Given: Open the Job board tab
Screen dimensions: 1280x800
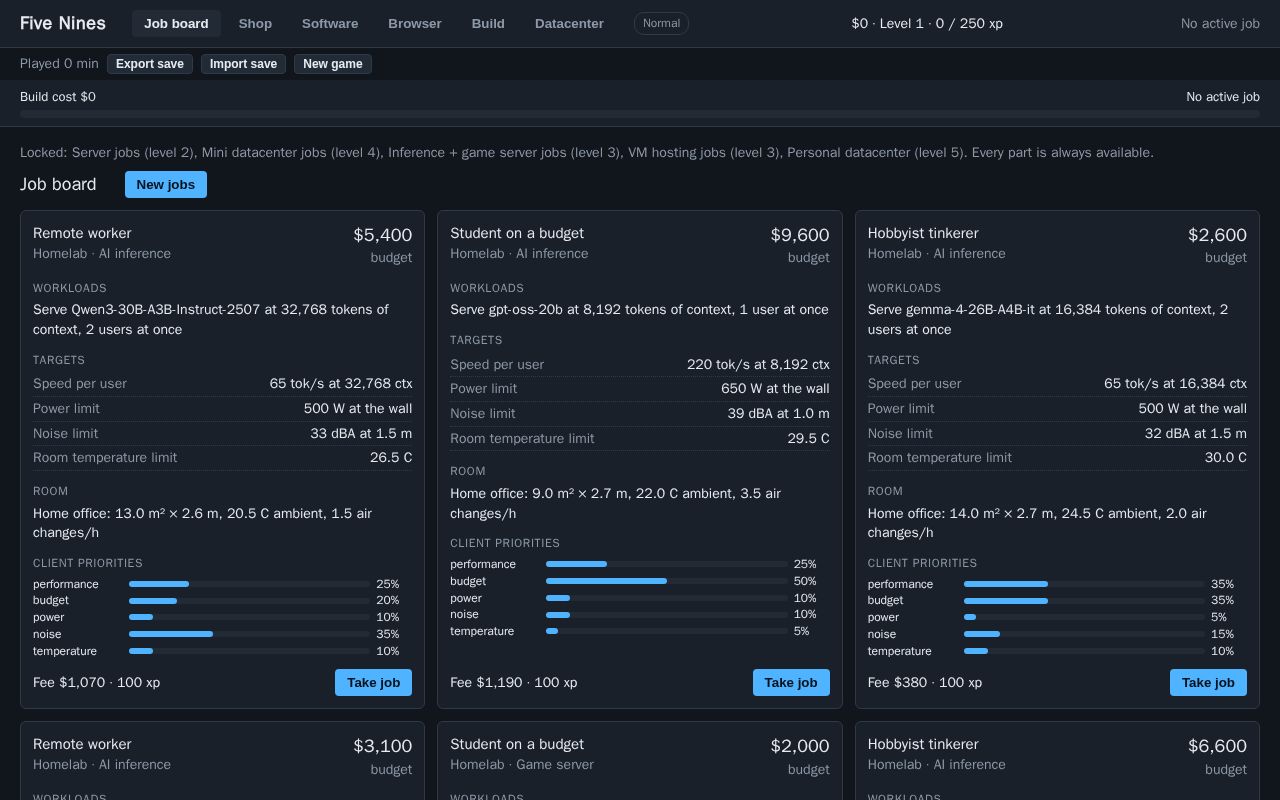Looking at the screenshot, I should click(x=176, y=23).
